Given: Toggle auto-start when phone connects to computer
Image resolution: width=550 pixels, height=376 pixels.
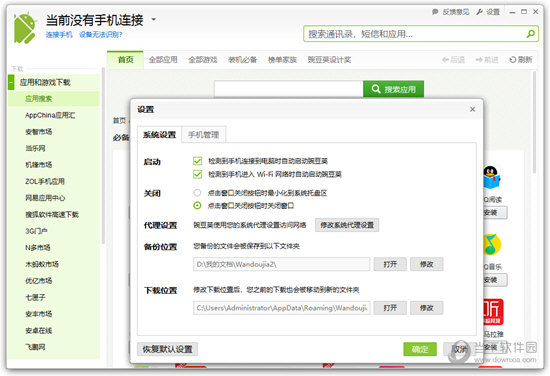Looking at the screenshot, I should point(197,161).
